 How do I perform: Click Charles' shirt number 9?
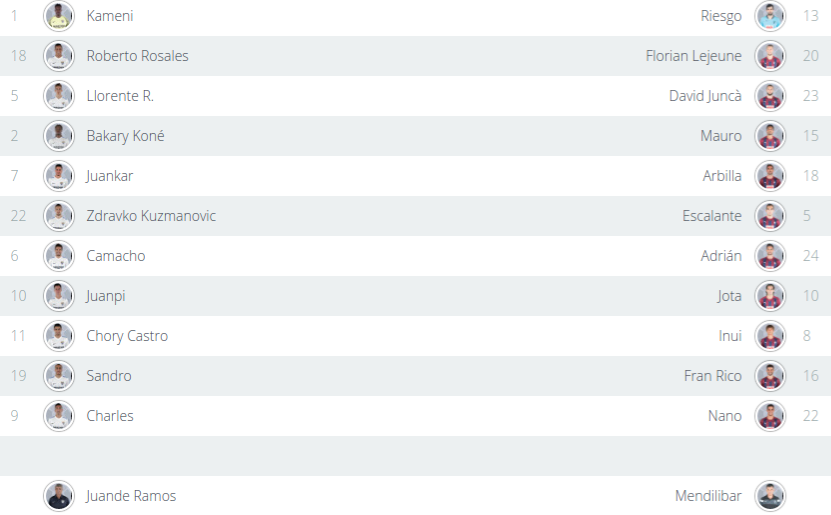[15, 416]
